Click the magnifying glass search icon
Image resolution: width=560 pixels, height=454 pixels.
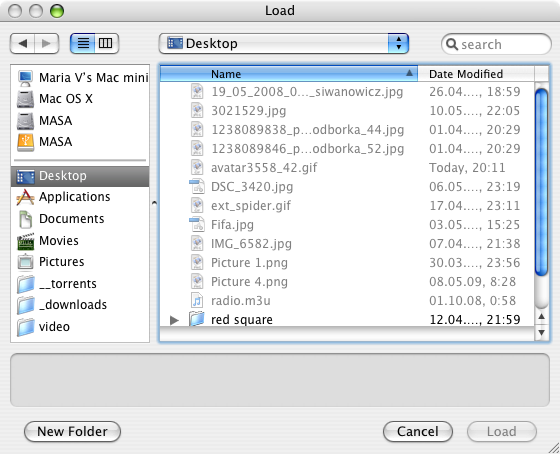click(452, 44)
